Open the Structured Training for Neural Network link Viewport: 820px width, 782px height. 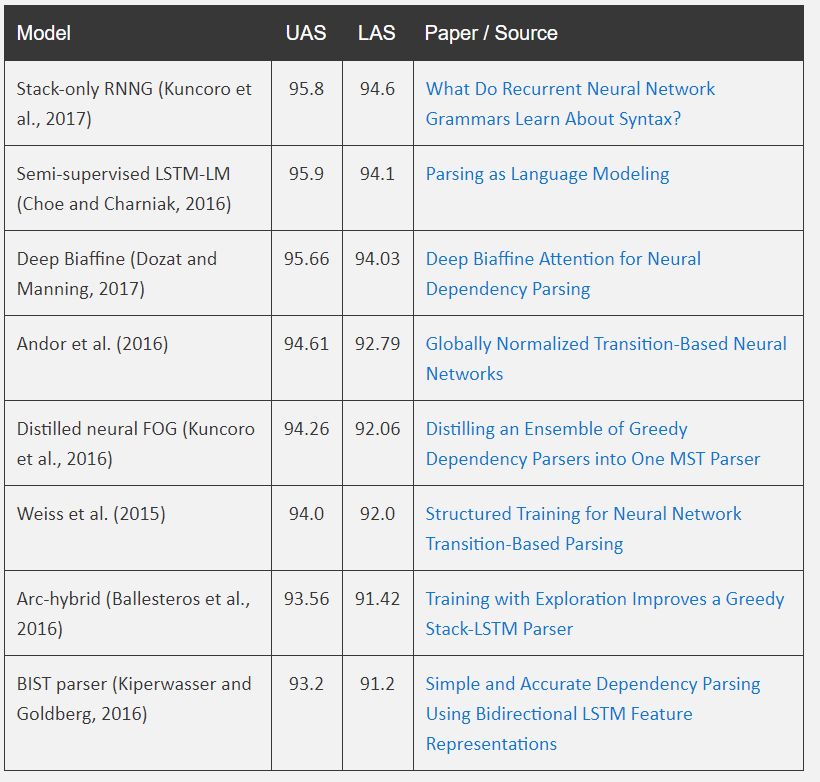click(x=583, y=529)
